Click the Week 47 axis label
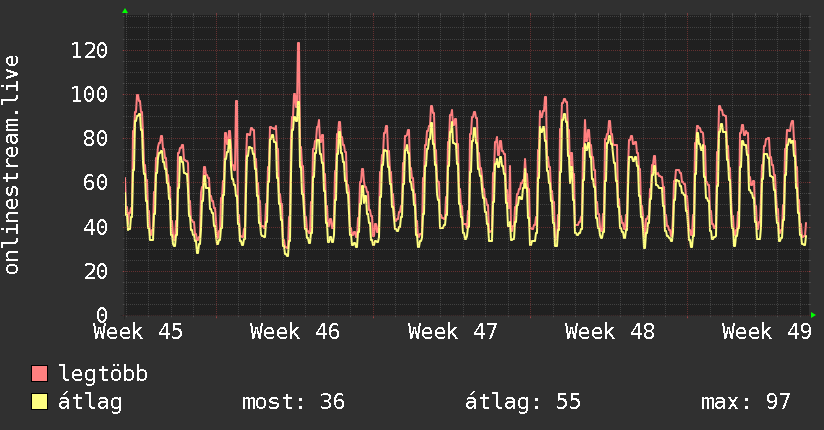 [x=452, y=332]
